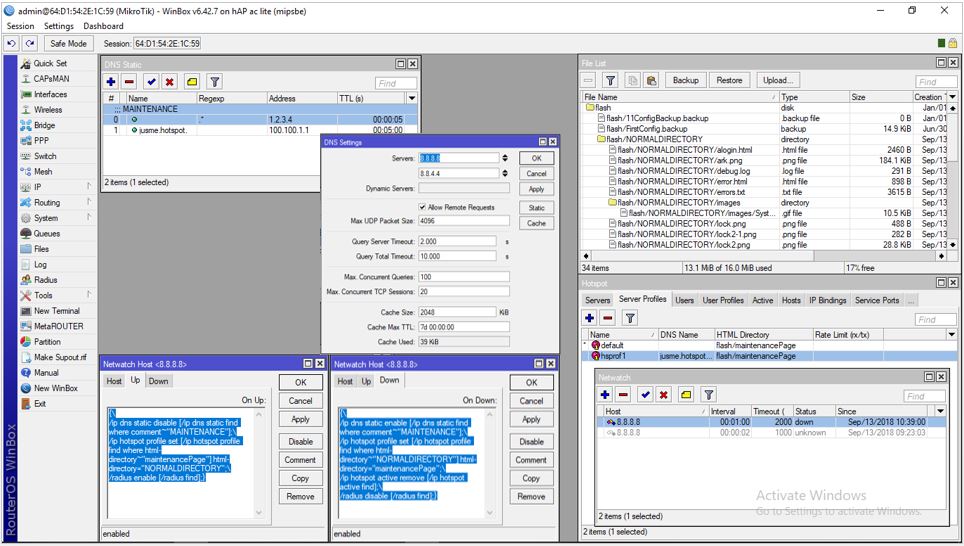Click comment icon in DNS Static toolbar
Screen dimensions: 964x546
(x=192, y=82)
